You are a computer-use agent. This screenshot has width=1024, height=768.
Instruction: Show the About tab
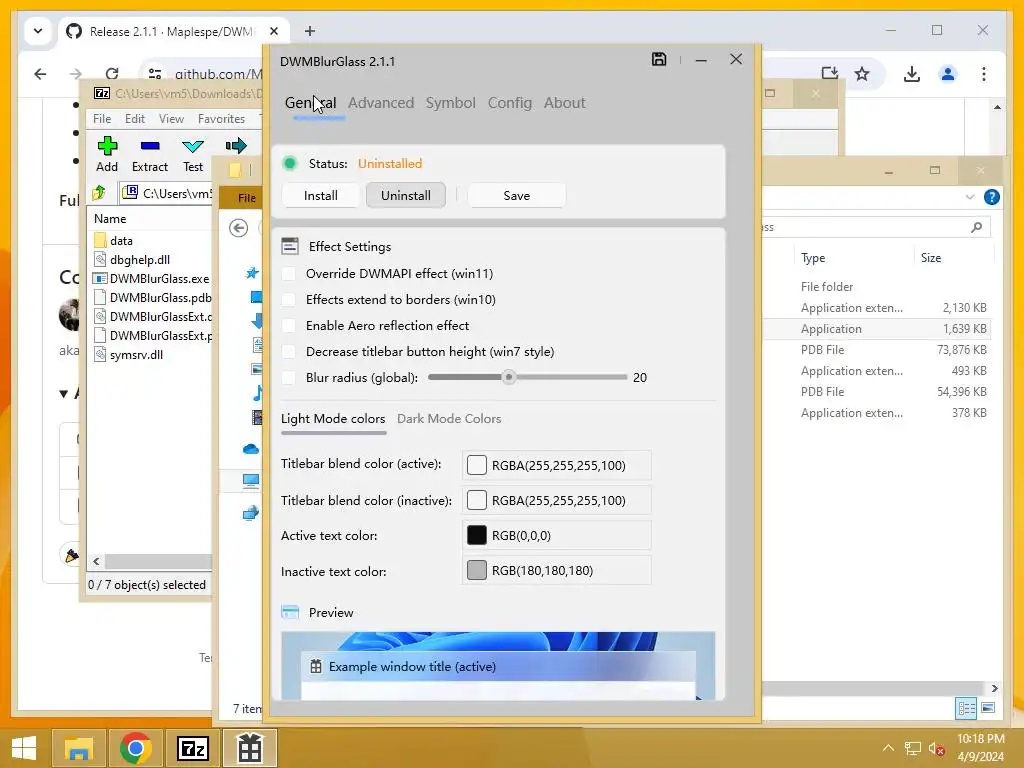point(565,103)
